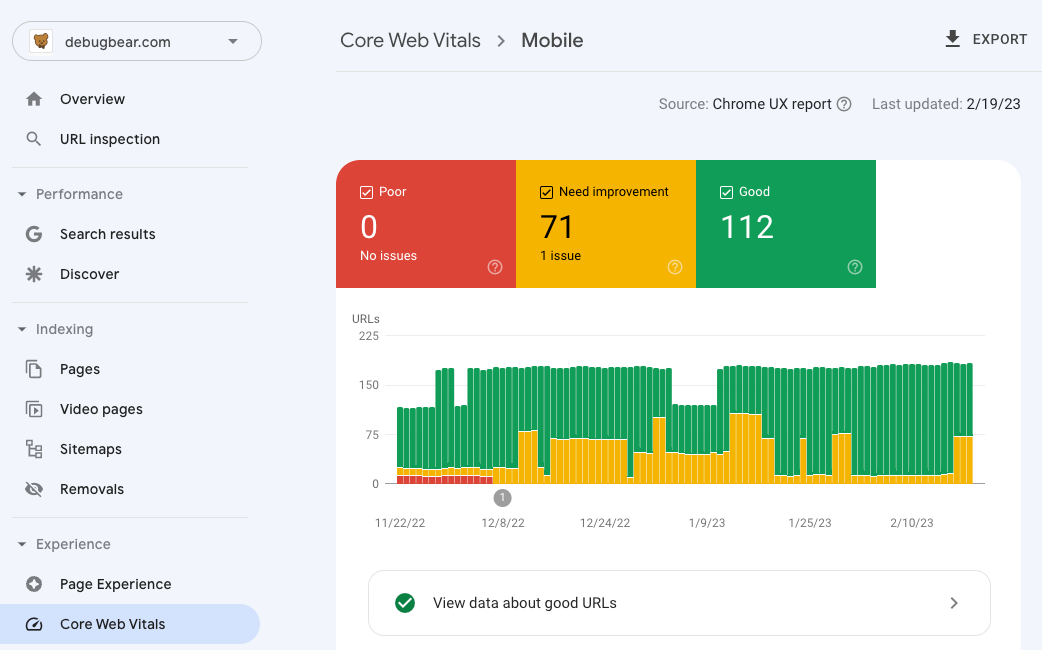
Task: Click annotation marker 1 on the chart
Action: [502, 497]
